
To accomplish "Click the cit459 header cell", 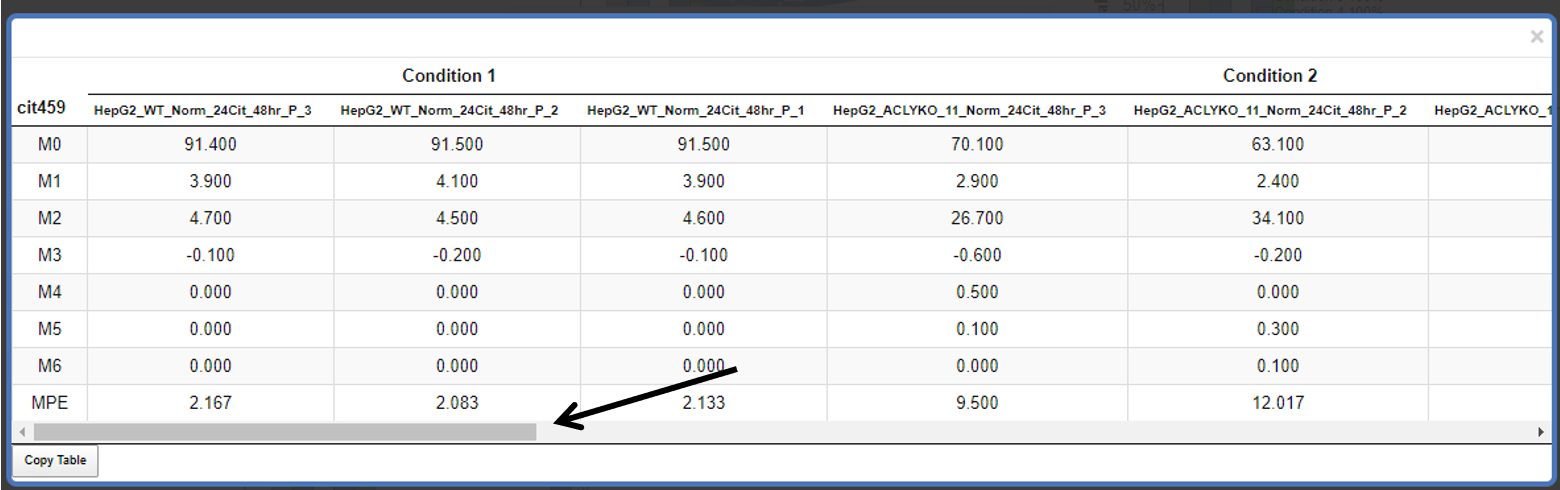I will coord(42,106).
